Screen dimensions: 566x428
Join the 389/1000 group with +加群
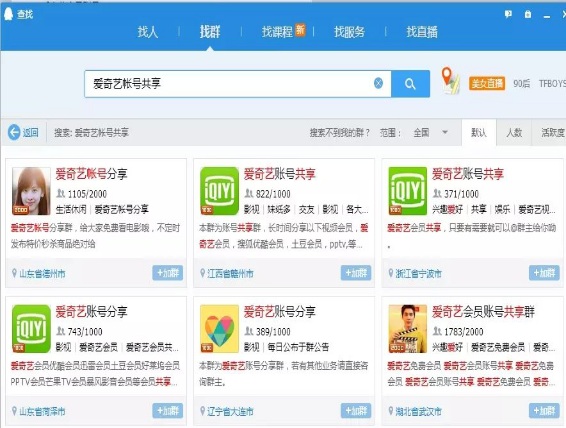coord(356,411)
